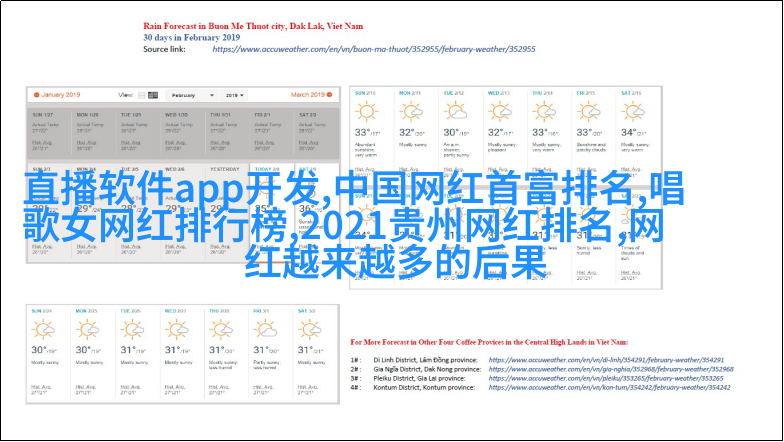The height and width of the screenshot is (442, 784).
Task: Click the partly sunny icon for FRI 3/1
Action: click(x=266, y=330)
